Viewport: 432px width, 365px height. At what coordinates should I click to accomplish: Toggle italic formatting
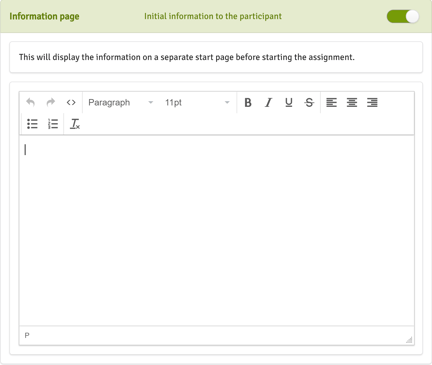pyautogui.click(x=268, y=102)
